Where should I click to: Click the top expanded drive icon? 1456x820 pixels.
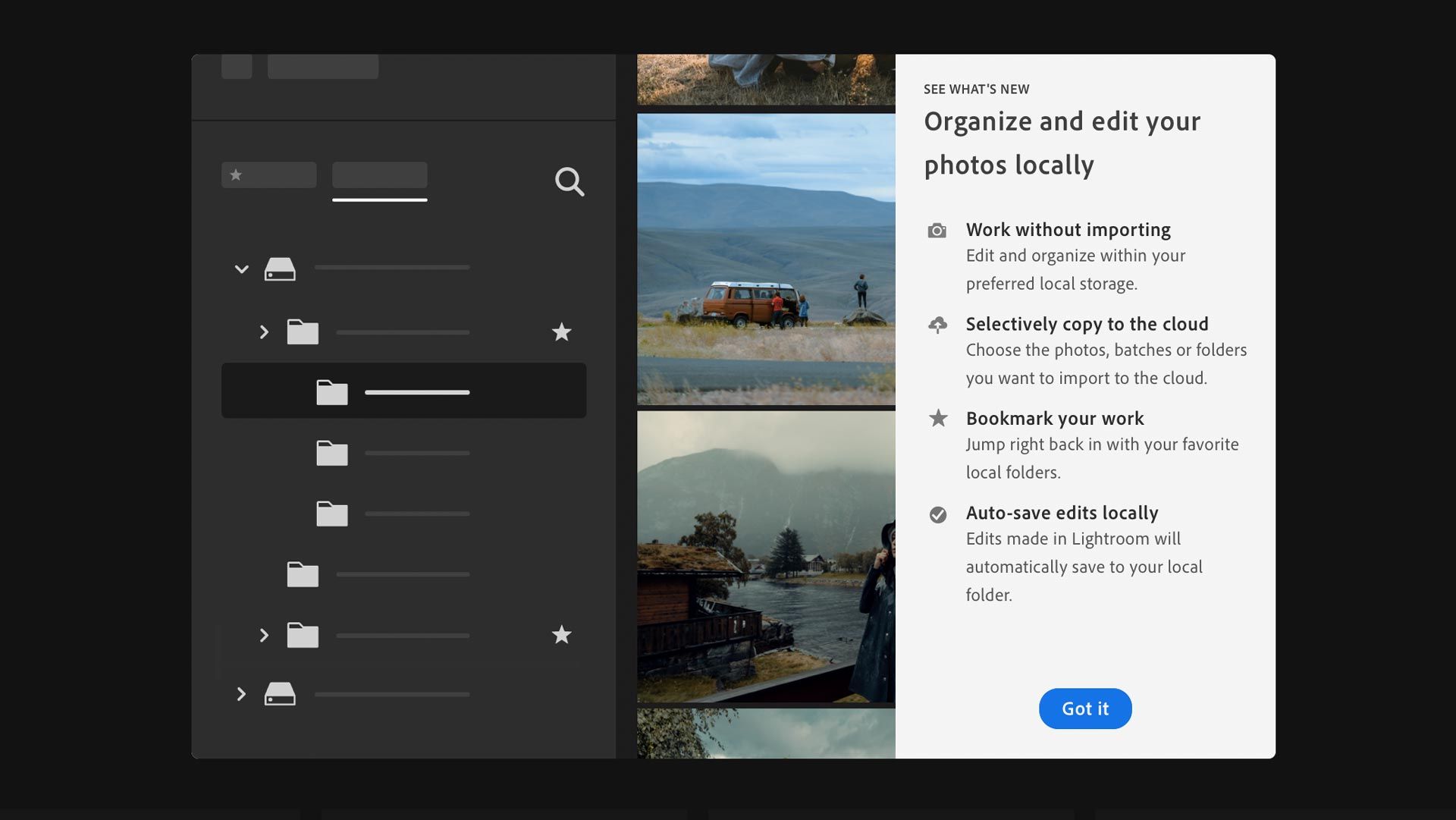[280, 269]
